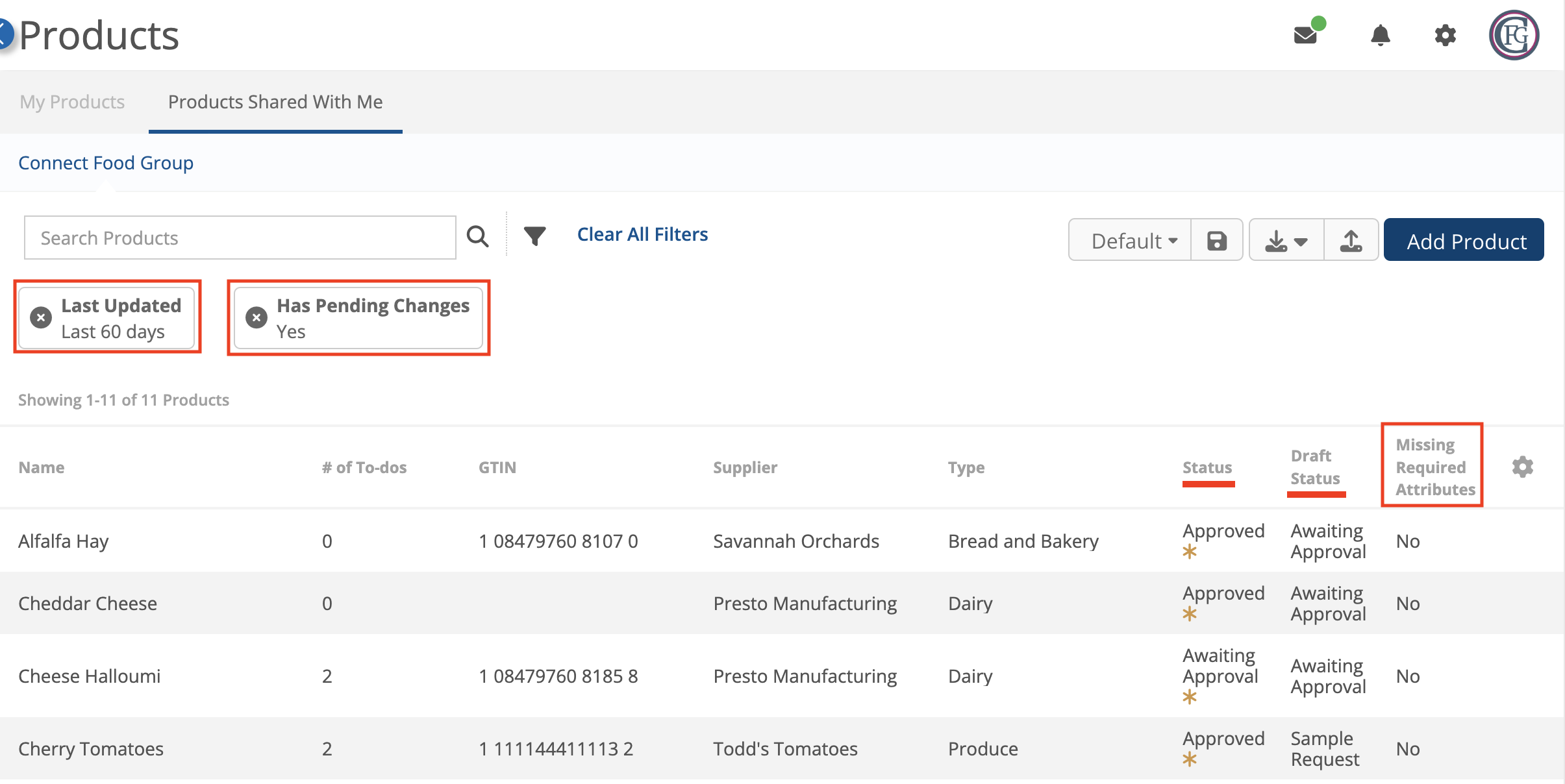Open the filter funnel
The height and width of the screenshot is (784, 1565).
pyautogui.click(x=534, y=236)
